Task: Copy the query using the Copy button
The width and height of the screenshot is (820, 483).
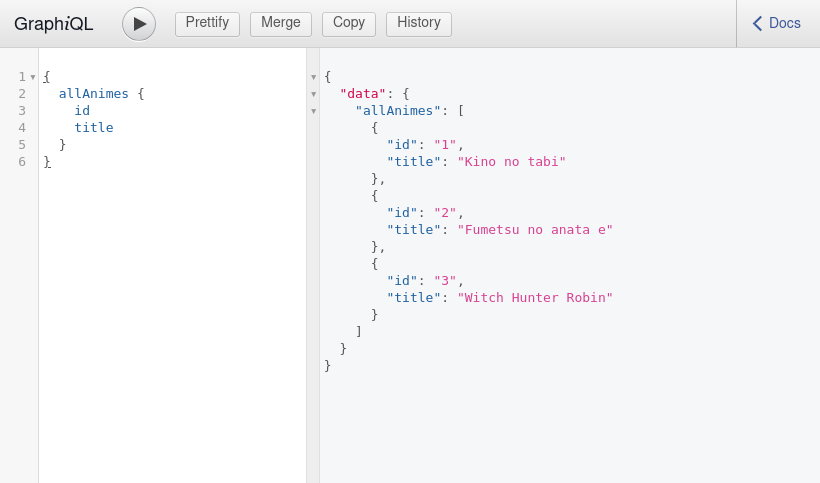Action: [x=349, y=24]
